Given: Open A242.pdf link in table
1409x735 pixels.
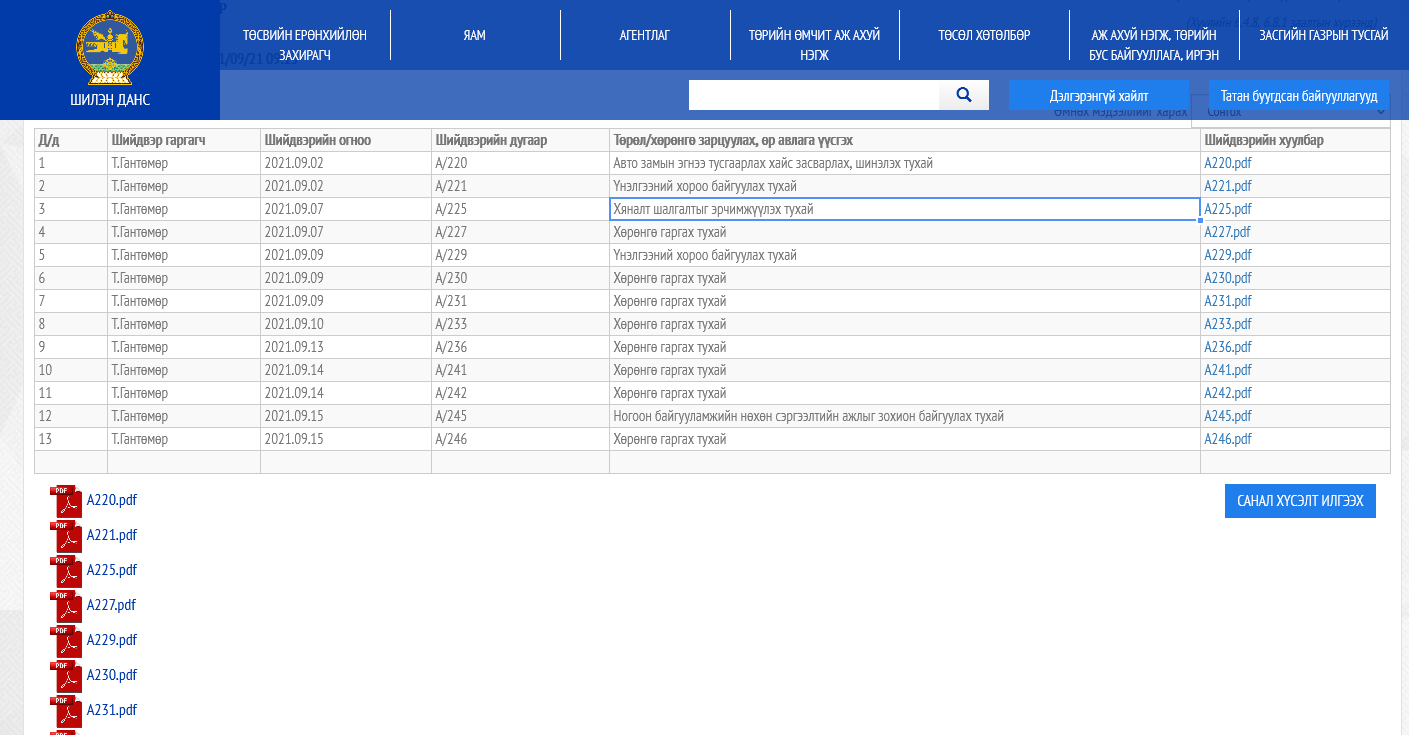Looking at the screenshot, I should tap(1228, 393).
